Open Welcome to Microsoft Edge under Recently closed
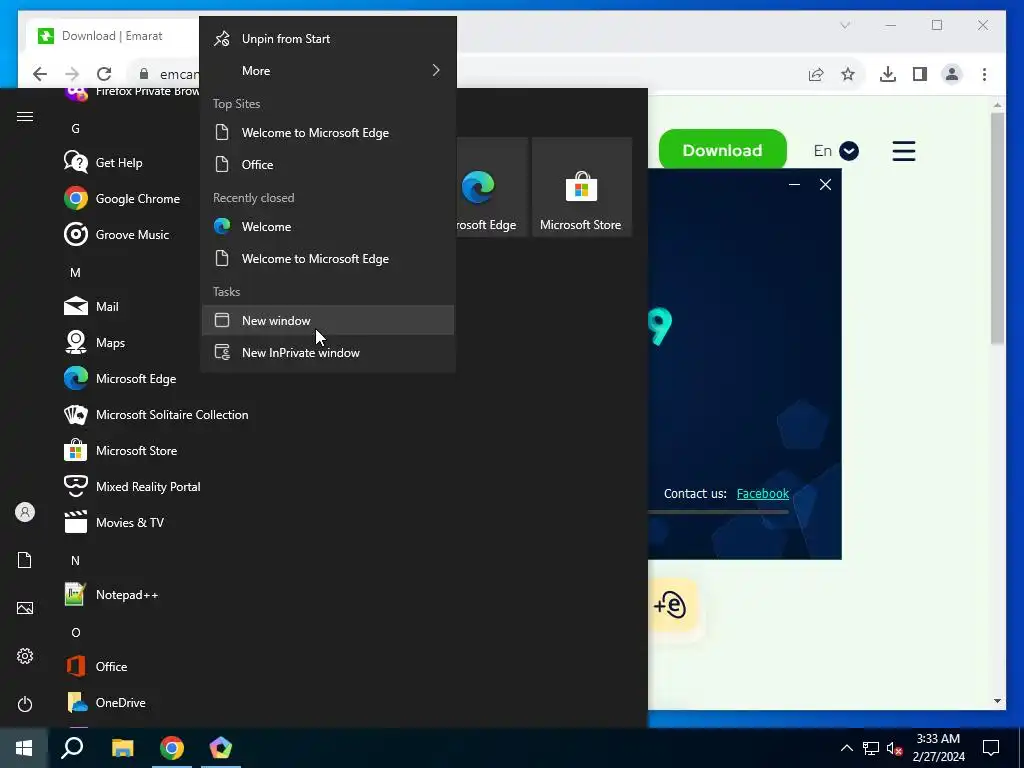Viewport: 1024px width, 768px height. 328,259
